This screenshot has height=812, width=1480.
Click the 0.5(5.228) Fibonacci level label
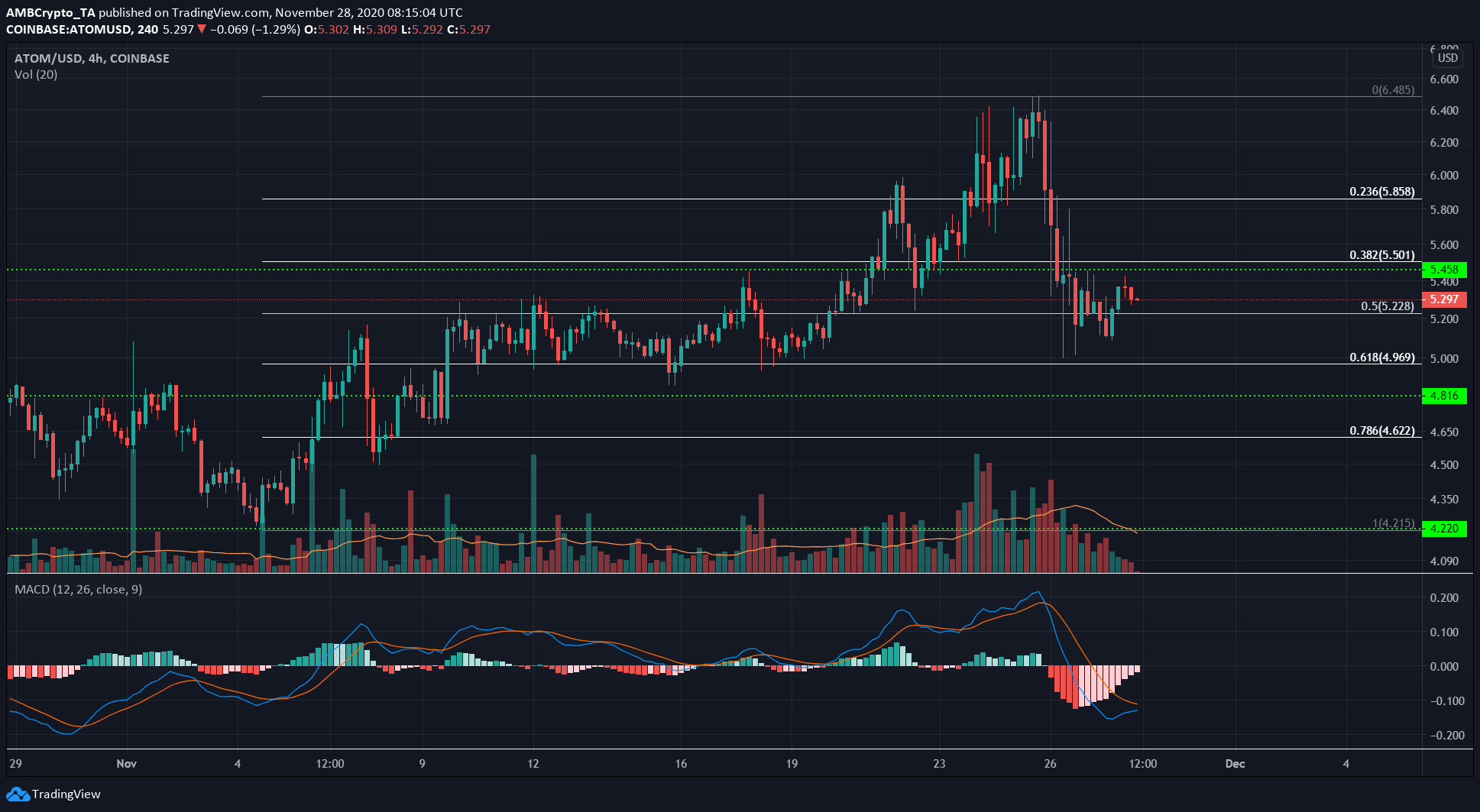coord(1388,306)
